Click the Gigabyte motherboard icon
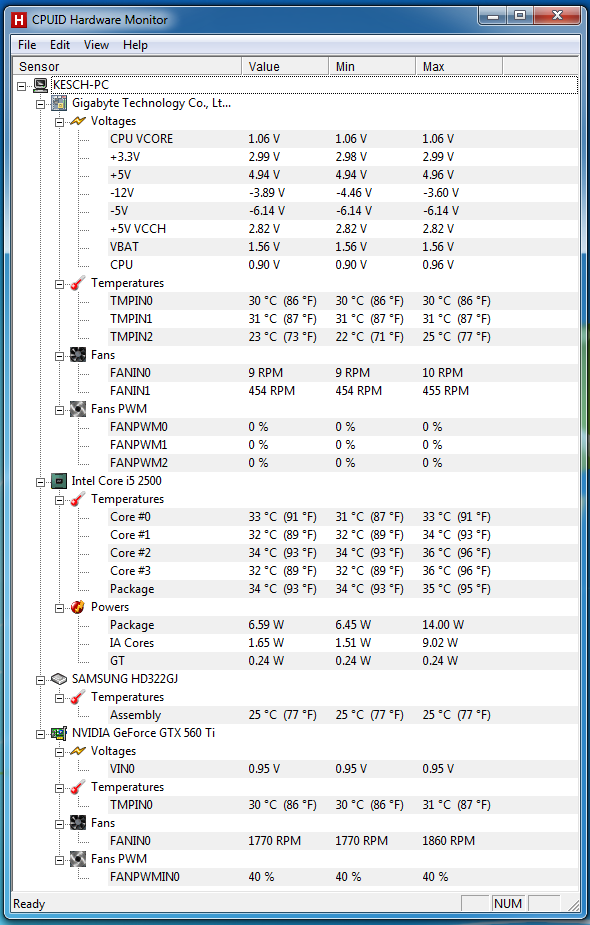This screenshot has width=590, height=925. [x=59, y=103]
